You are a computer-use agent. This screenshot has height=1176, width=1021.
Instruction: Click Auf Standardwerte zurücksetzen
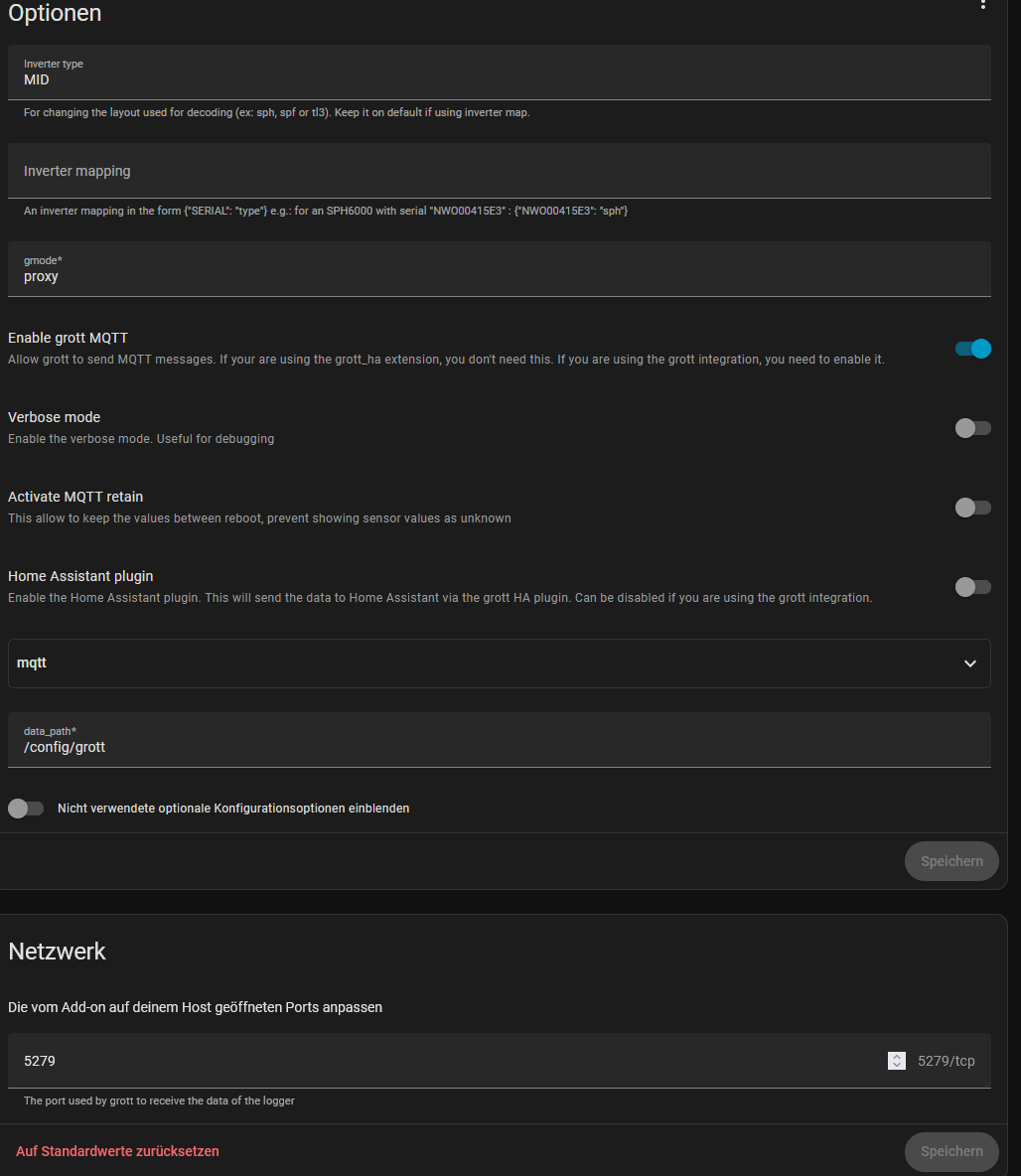pos(117,1151)
